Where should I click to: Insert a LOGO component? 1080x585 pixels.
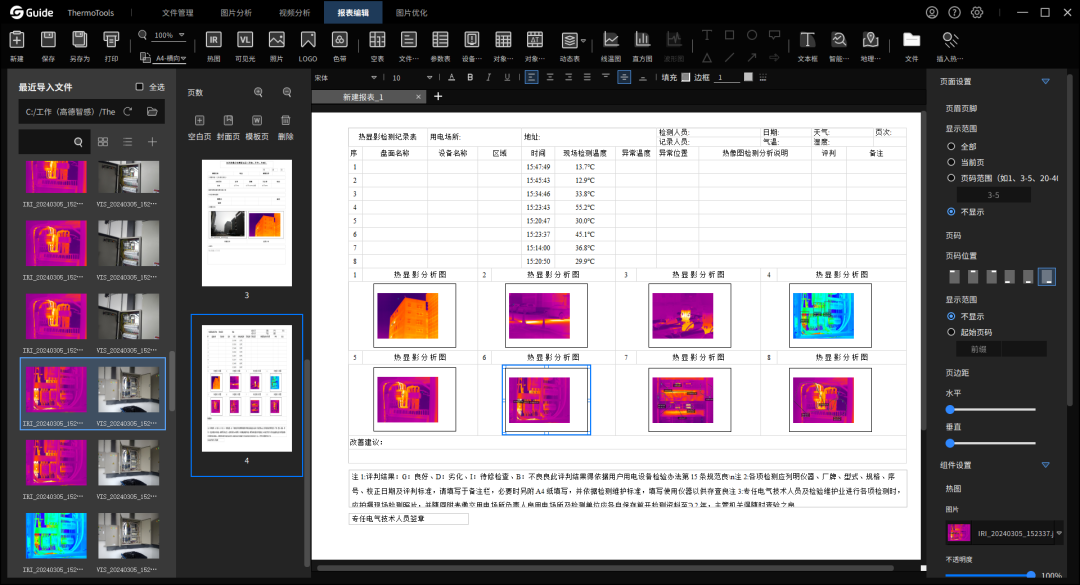[x=308, y=40]
